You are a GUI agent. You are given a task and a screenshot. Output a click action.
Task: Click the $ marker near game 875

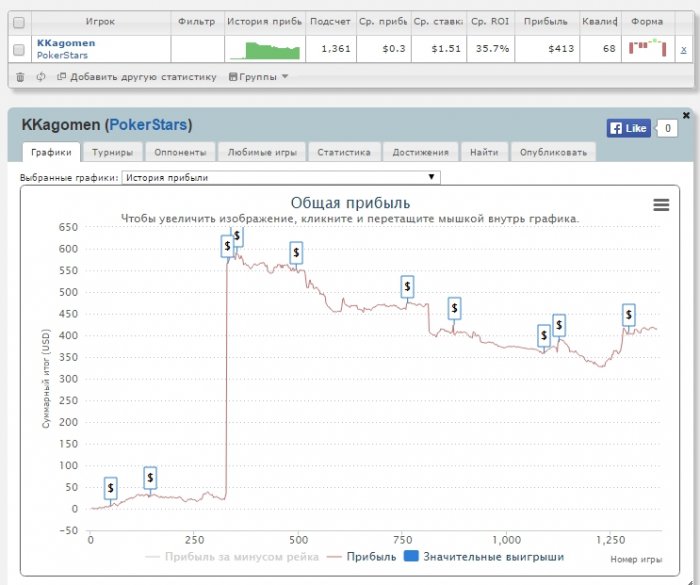click(x=454, y=308)
